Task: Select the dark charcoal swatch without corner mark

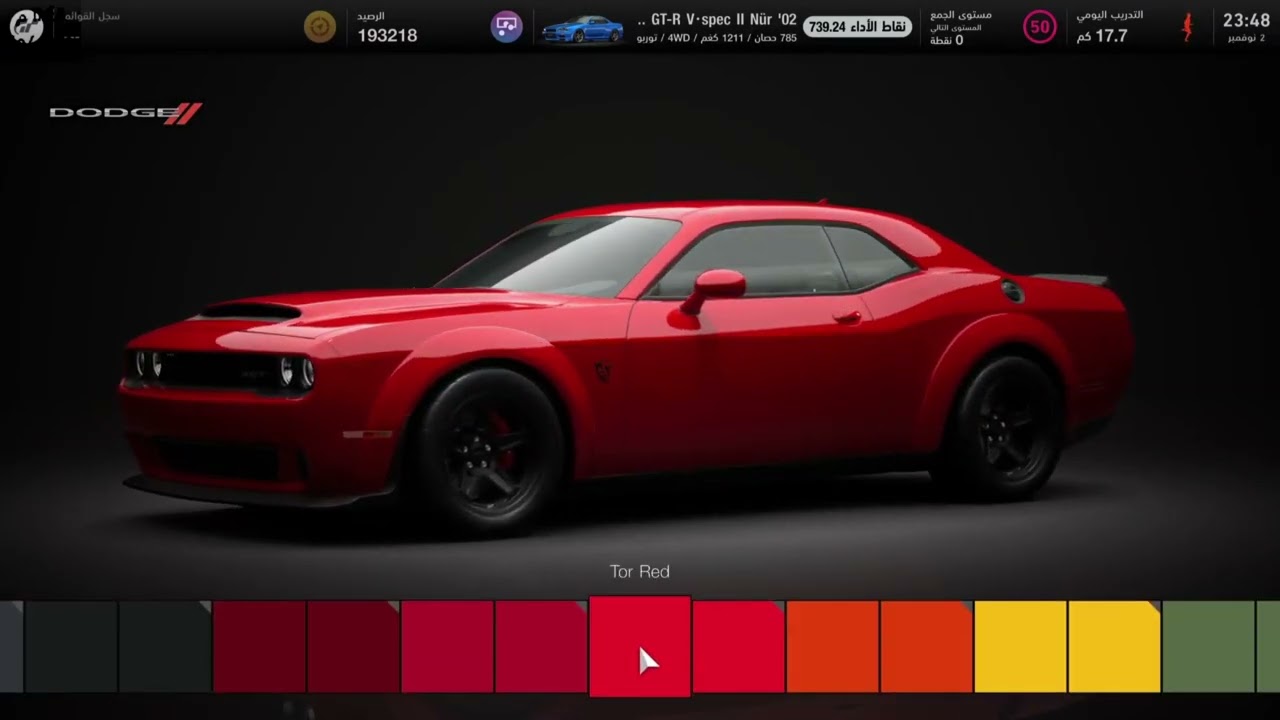Action: [70, 646]
